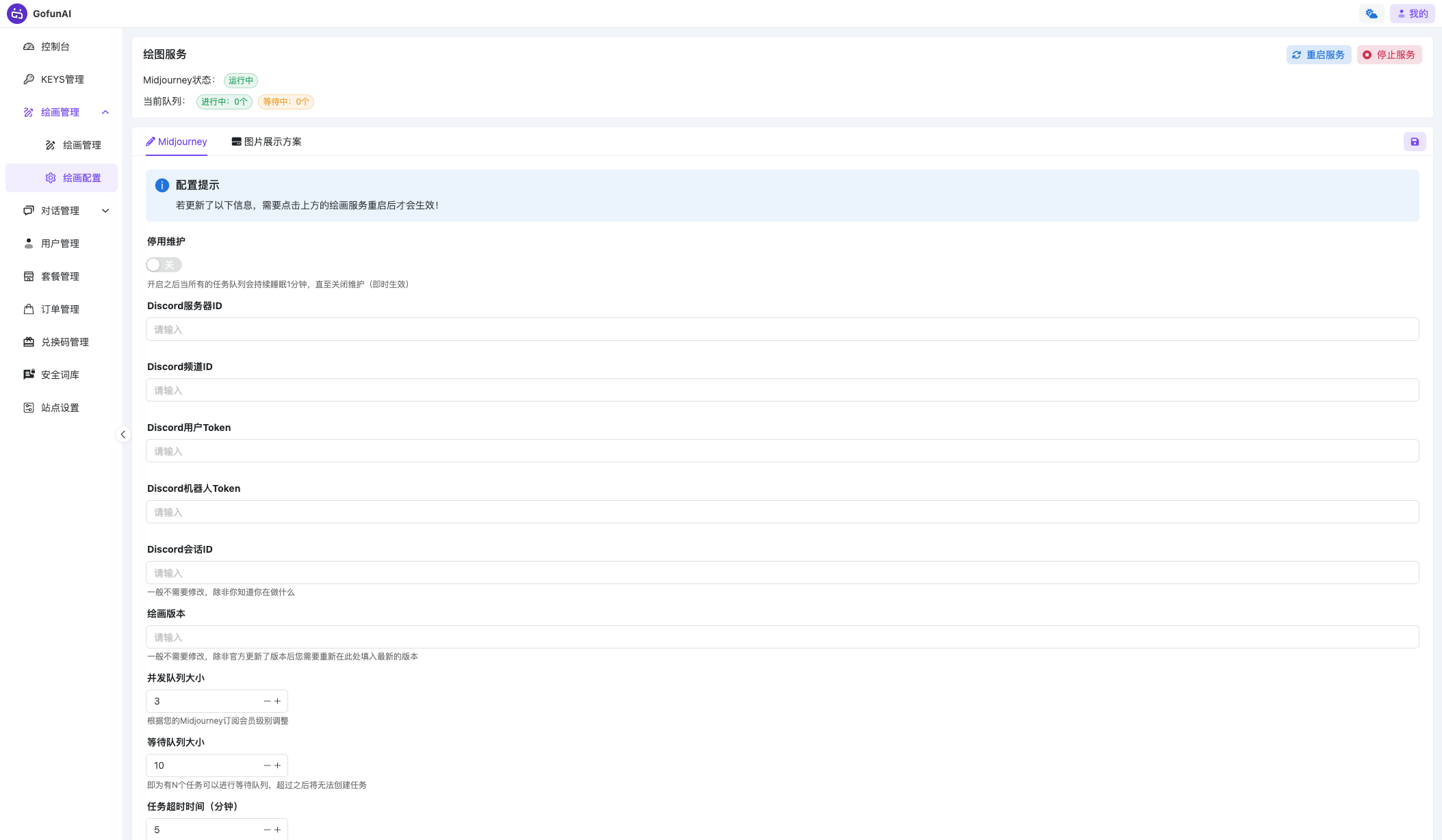Open 用户管理 user management
The width and height of the screenshot is (1442, 840).
click(60, 243)
